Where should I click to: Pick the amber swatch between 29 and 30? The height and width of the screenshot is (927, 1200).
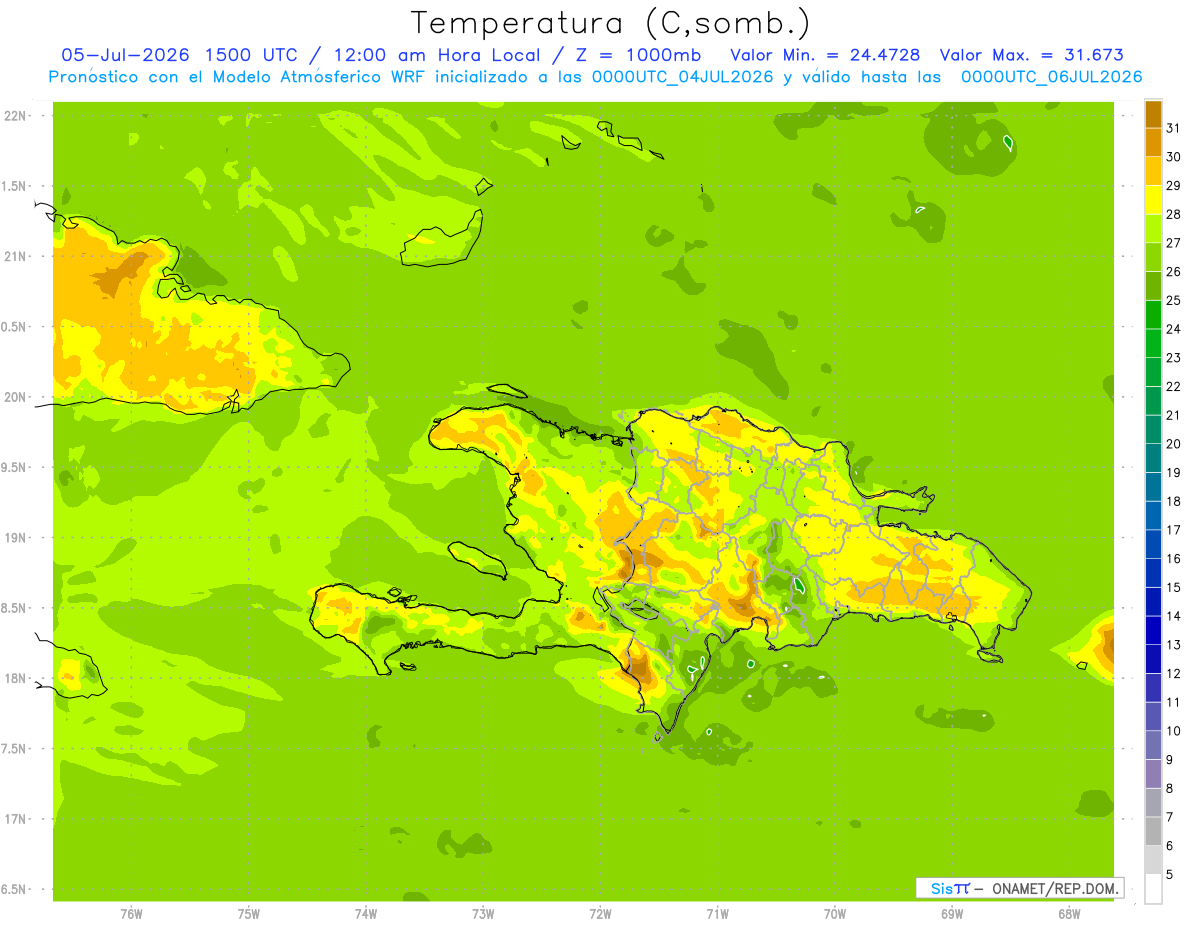(x=1154, y=171)
